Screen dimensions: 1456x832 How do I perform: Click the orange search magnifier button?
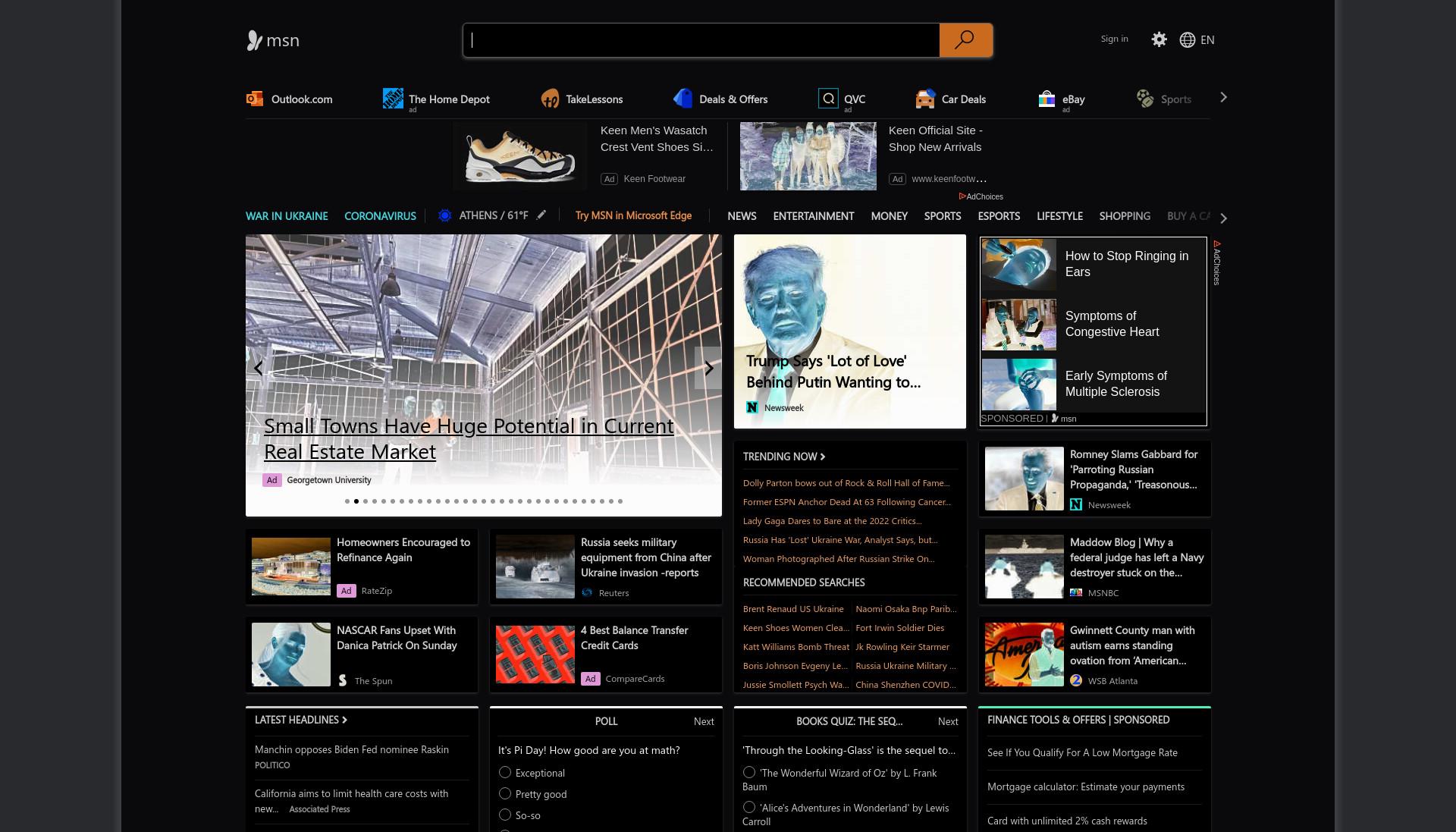(x=965, y=40)
